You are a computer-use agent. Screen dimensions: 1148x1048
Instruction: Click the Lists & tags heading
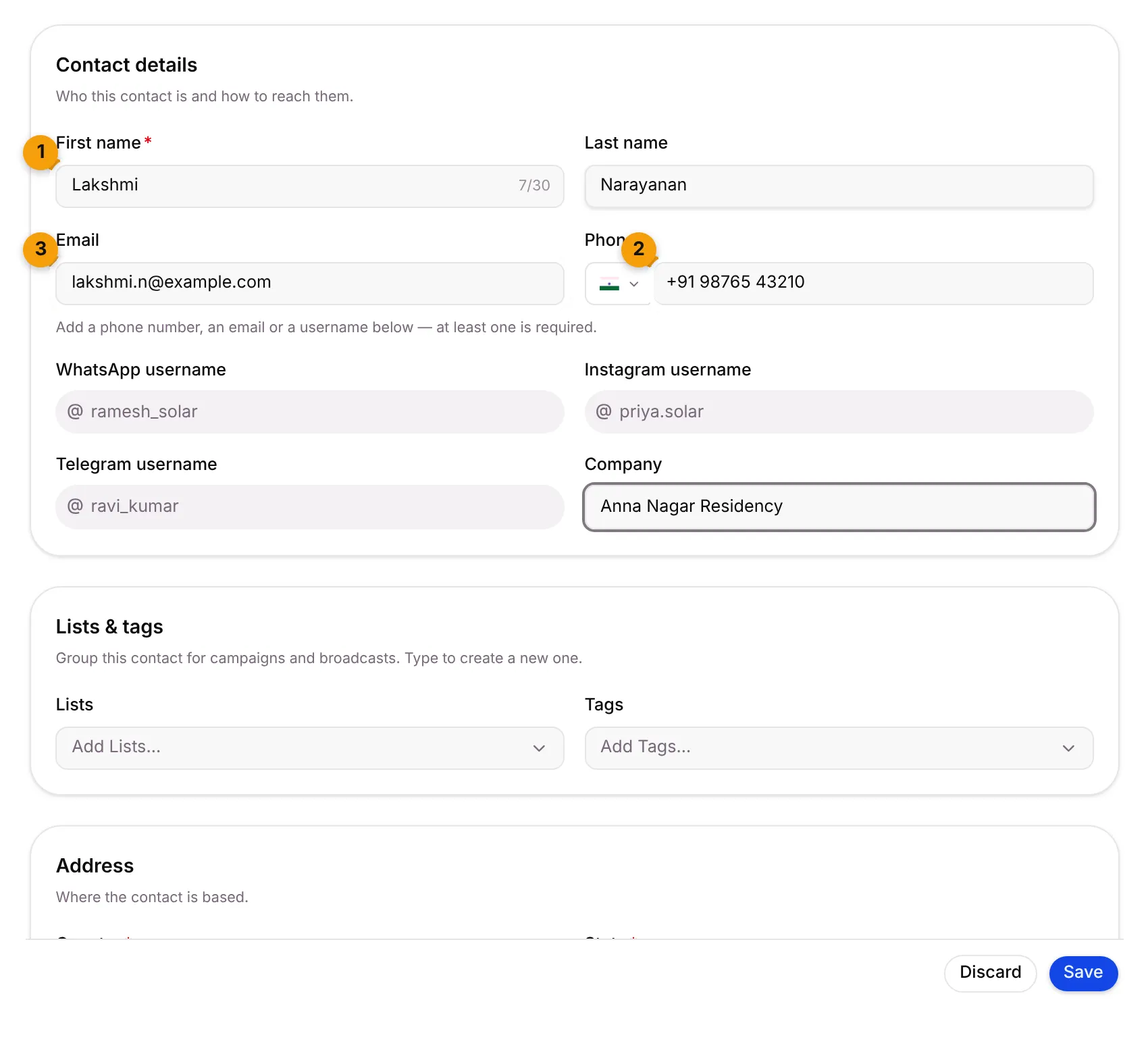pos(109,627)
